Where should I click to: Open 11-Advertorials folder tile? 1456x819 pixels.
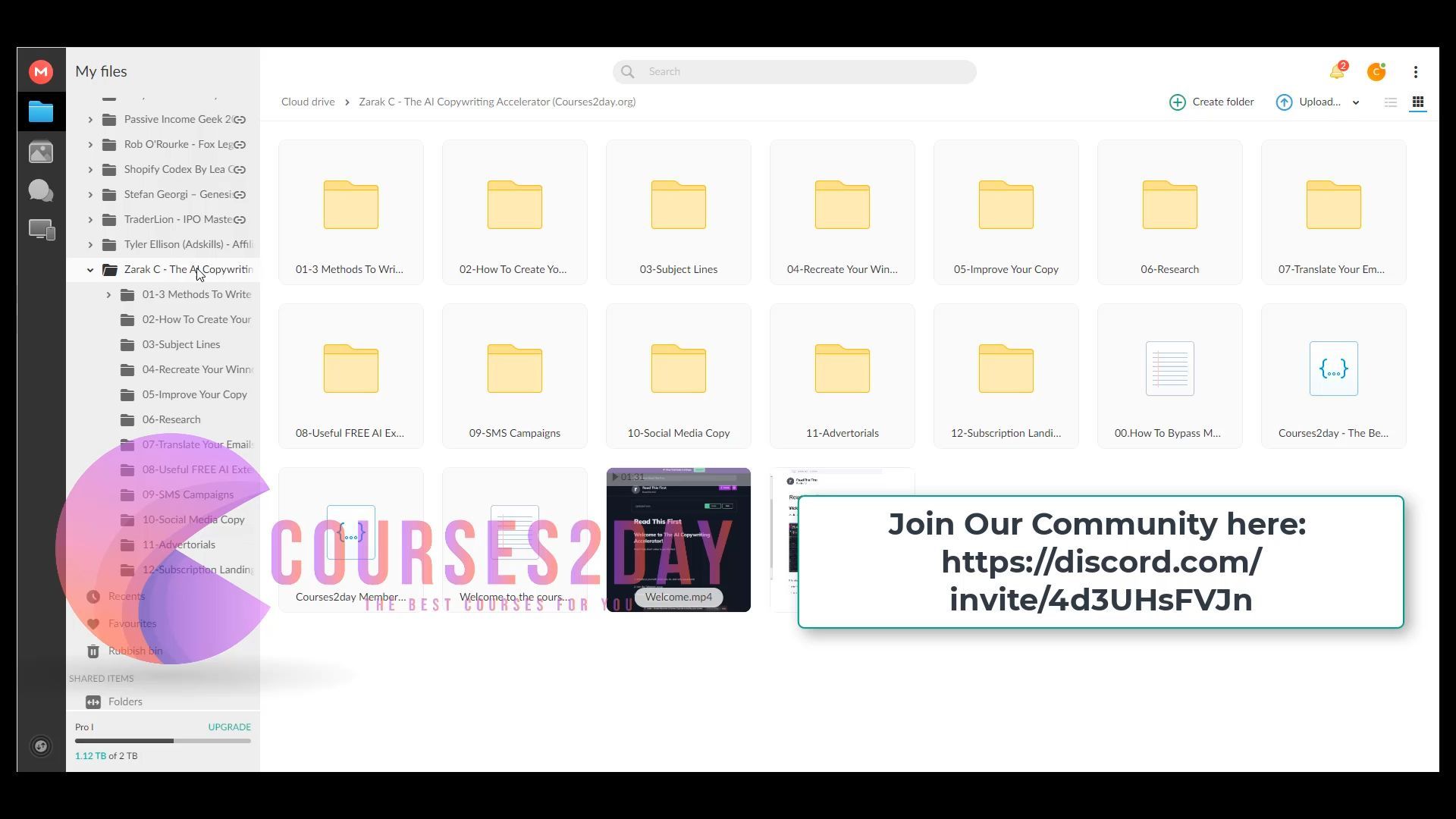(843, 376)
